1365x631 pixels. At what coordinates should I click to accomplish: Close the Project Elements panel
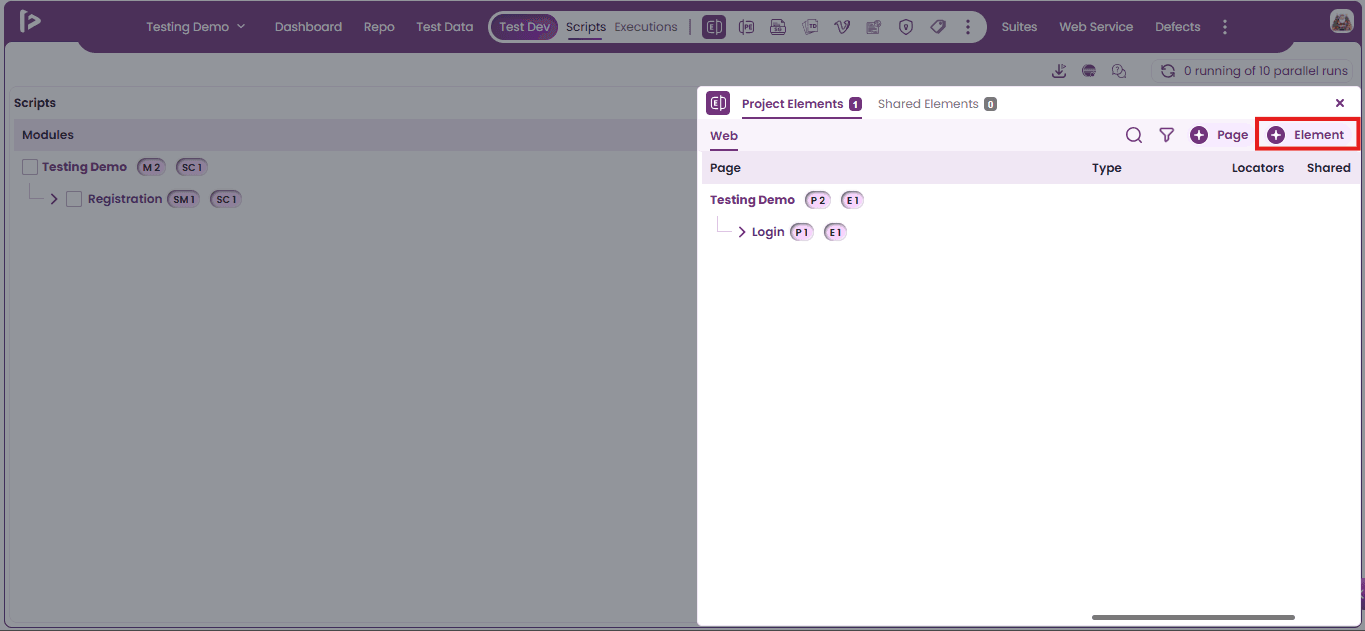click(x=1340, y=103)
